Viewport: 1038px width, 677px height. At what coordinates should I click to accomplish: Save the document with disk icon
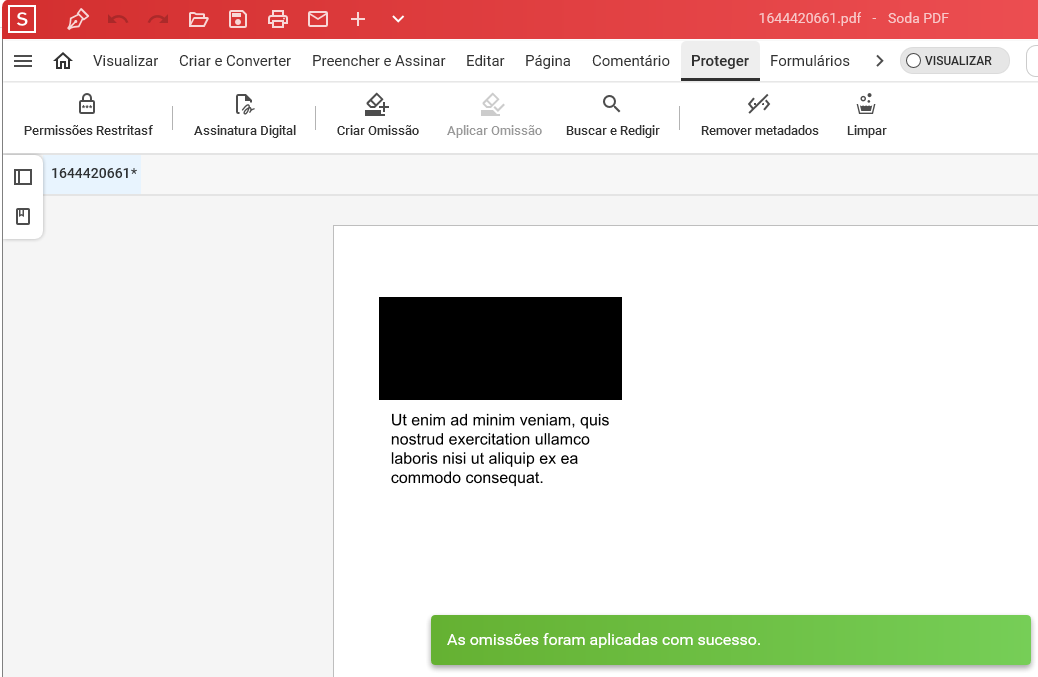238,19
